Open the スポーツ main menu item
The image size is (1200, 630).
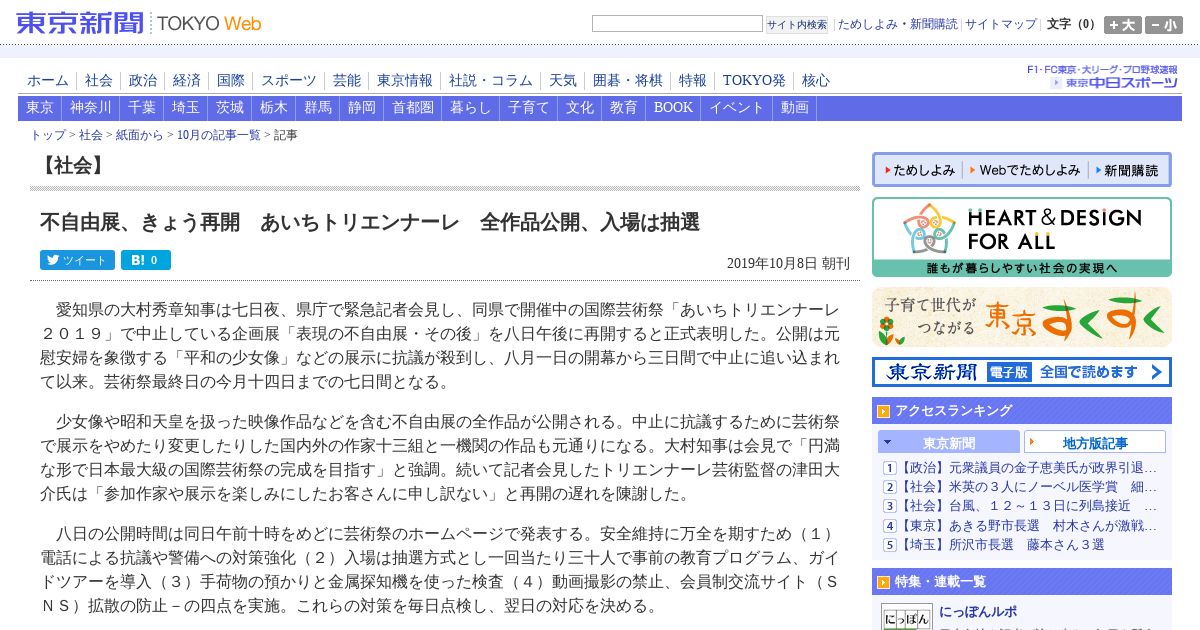(x=289, y=80)
